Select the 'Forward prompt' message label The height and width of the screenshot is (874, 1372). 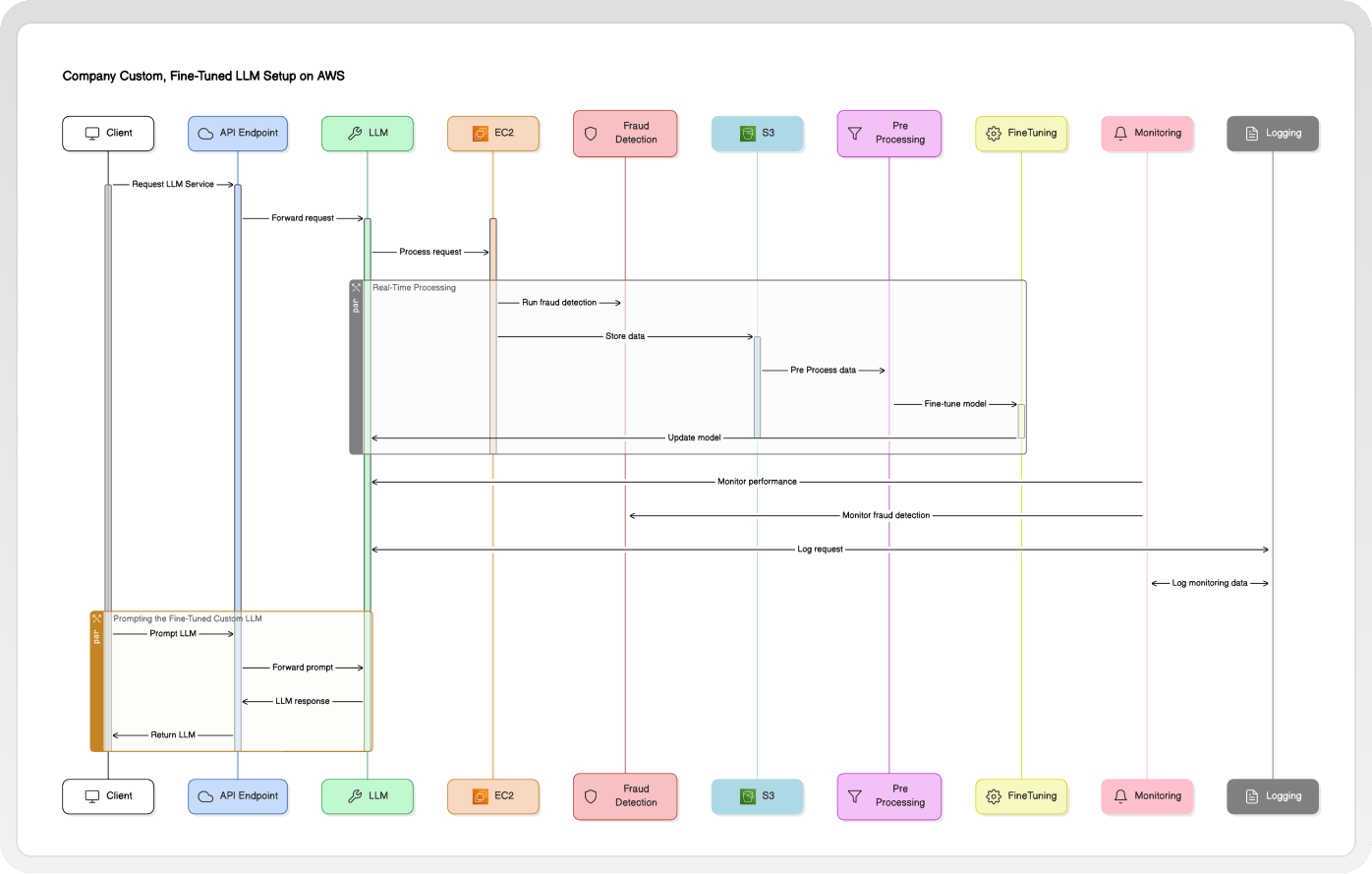(303, 669)
